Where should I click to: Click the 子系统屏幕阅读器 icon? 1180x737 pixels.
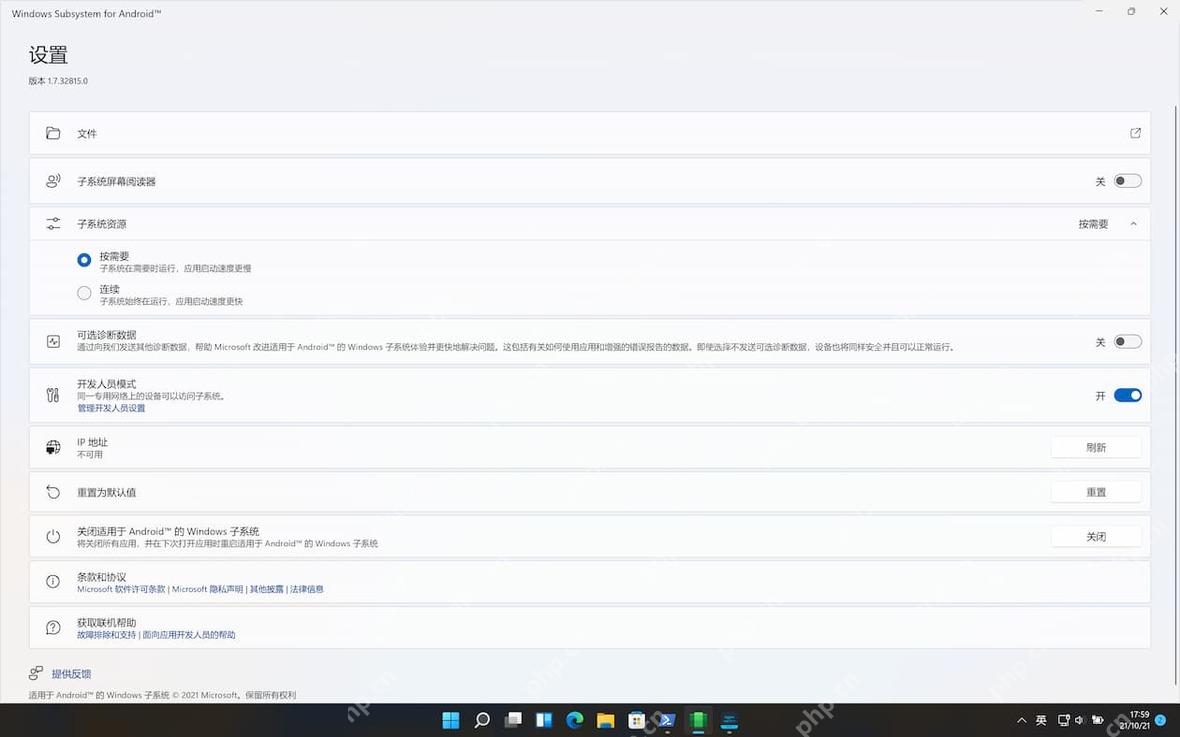point(53,181)
